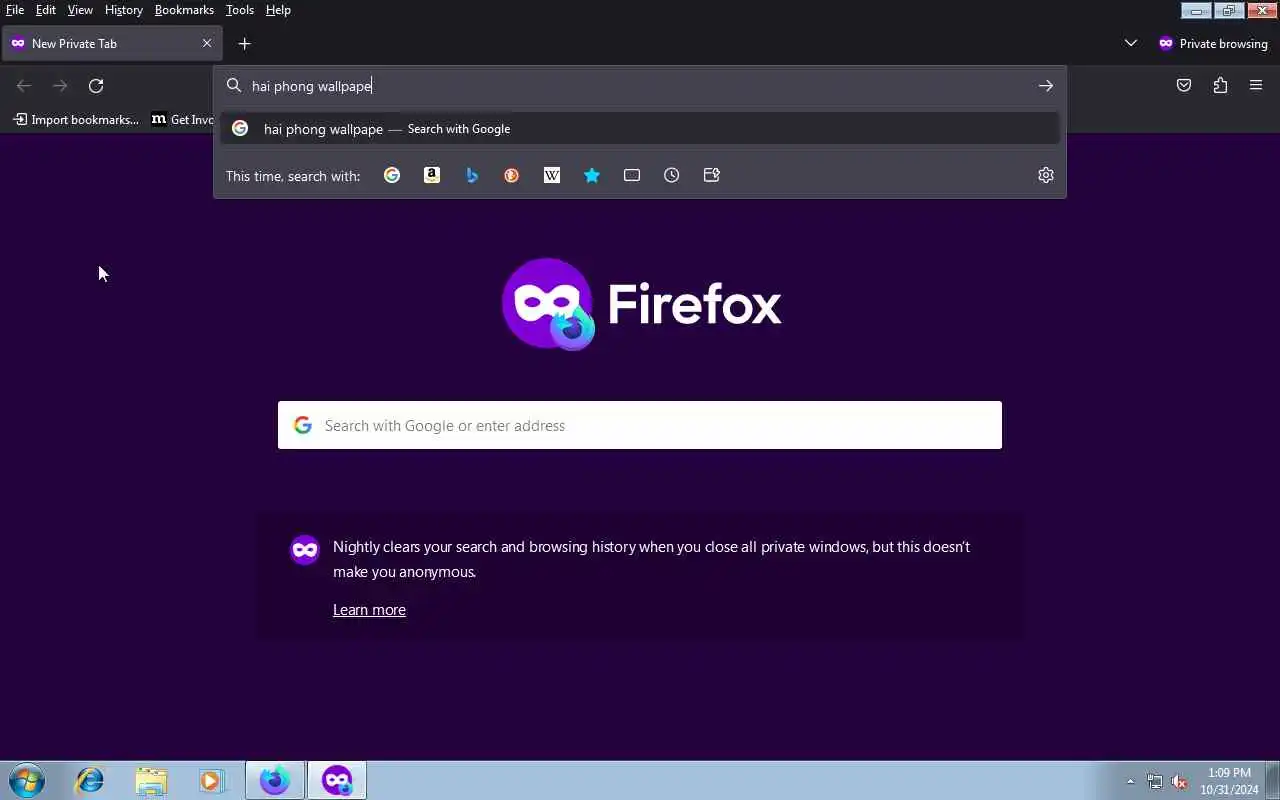Image resolution: width=1280 pixels, height=800 pixels.
Task: Follow the Learn more link
Action: tap(369, 610)
